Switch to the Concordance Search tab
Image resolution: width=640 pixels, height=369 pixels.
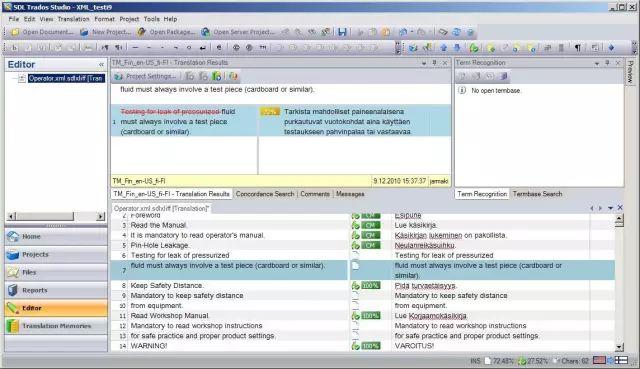click(264, 194)
